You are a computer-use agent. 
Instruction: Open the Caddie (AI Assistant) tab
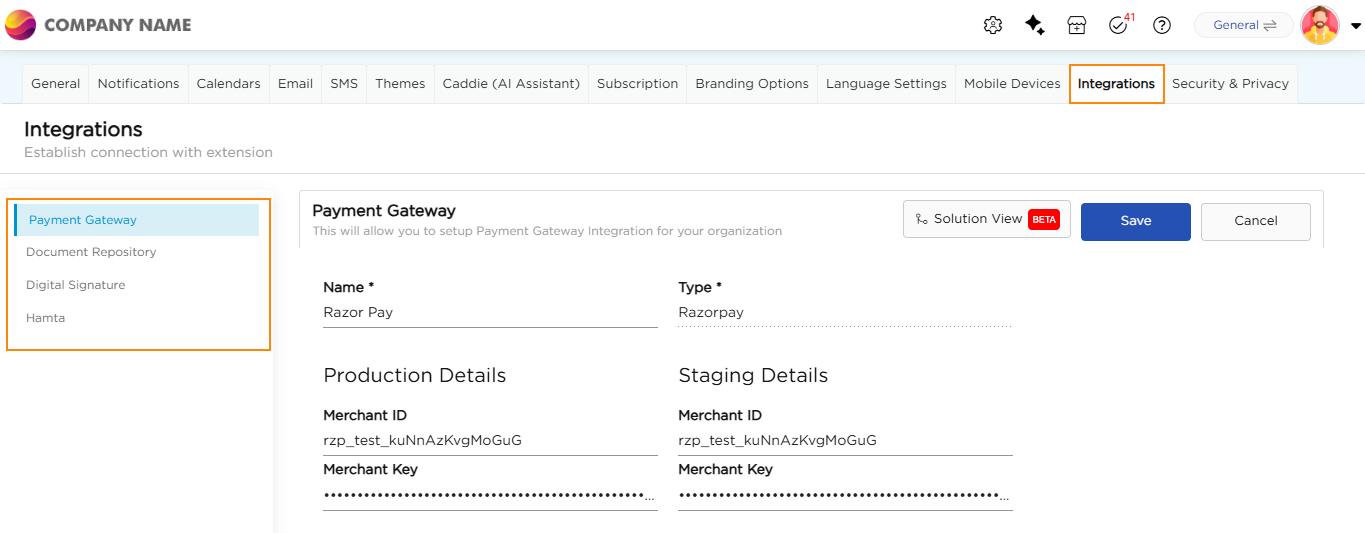511,84
